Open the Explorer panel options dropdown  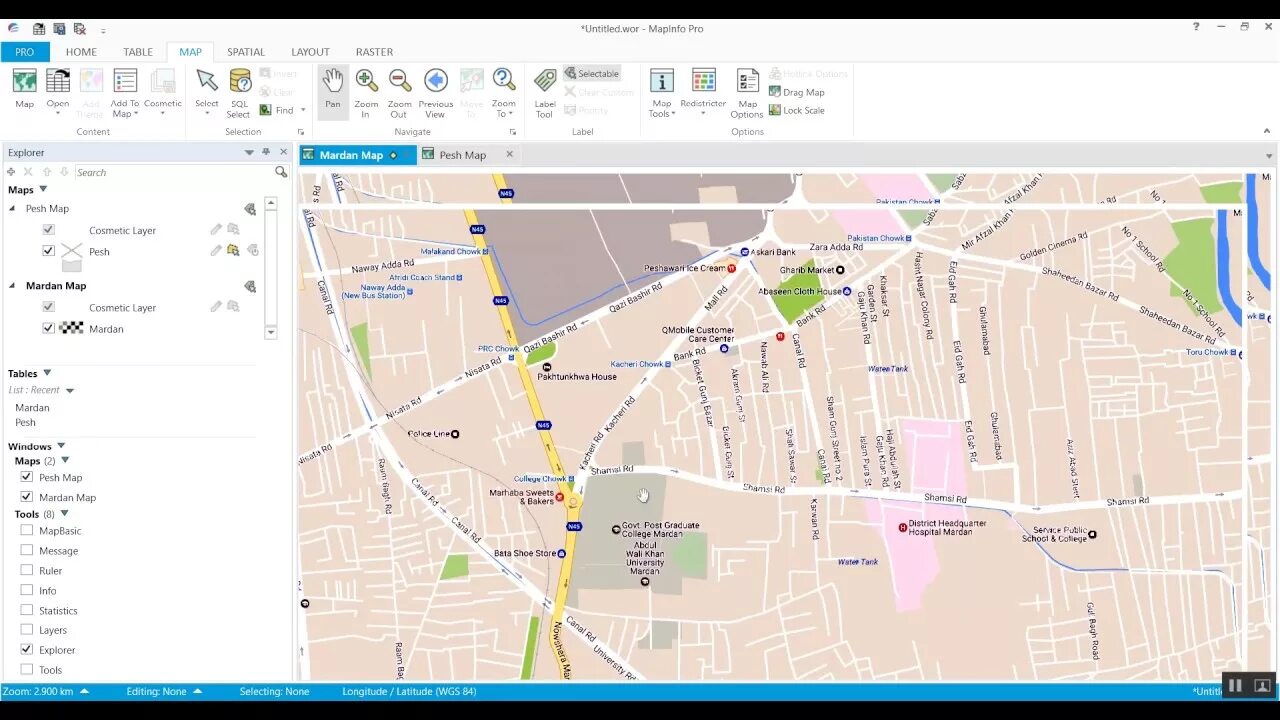point(249,152)
